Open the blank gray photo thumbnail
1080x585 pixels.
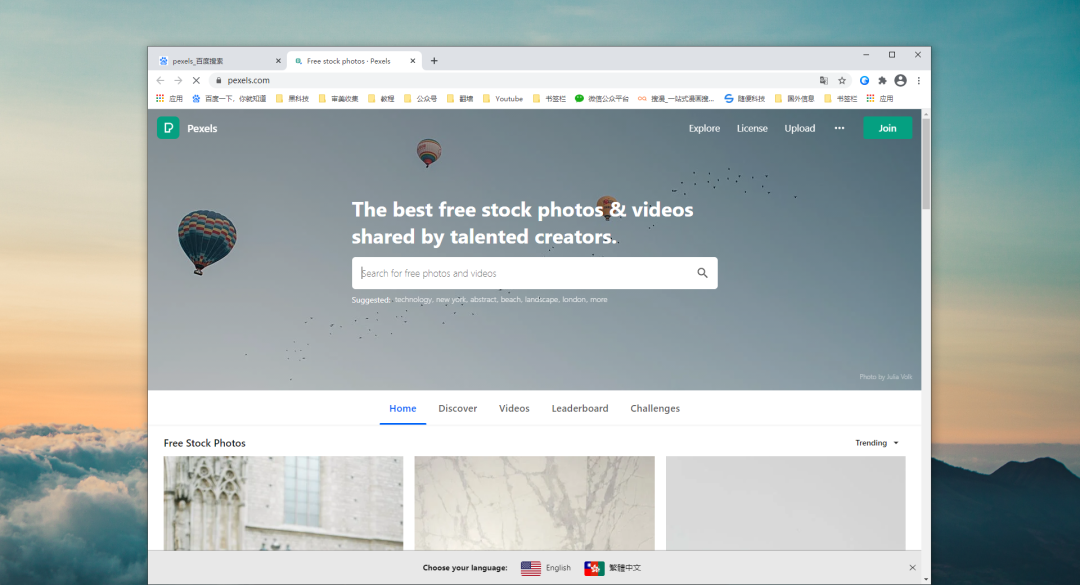pos(785,503)
